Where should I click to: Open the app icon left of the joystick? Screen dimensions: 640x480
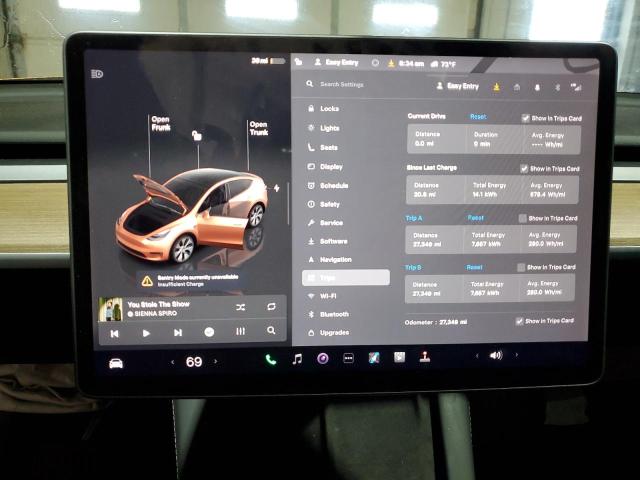[400, 357]
